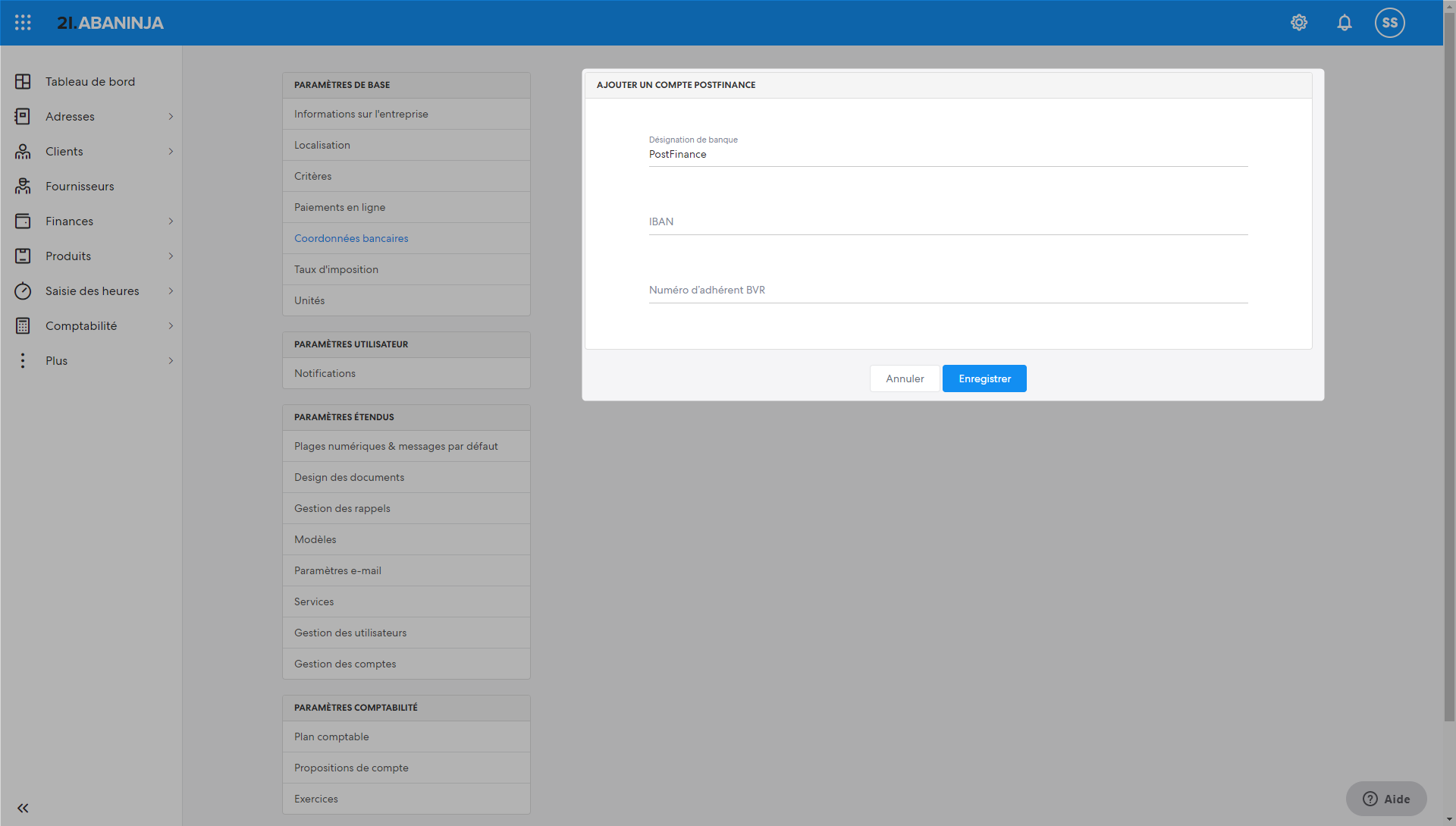Open Propositions de compte settings
Screen dimensions: 1456x826
pos(406,768)
